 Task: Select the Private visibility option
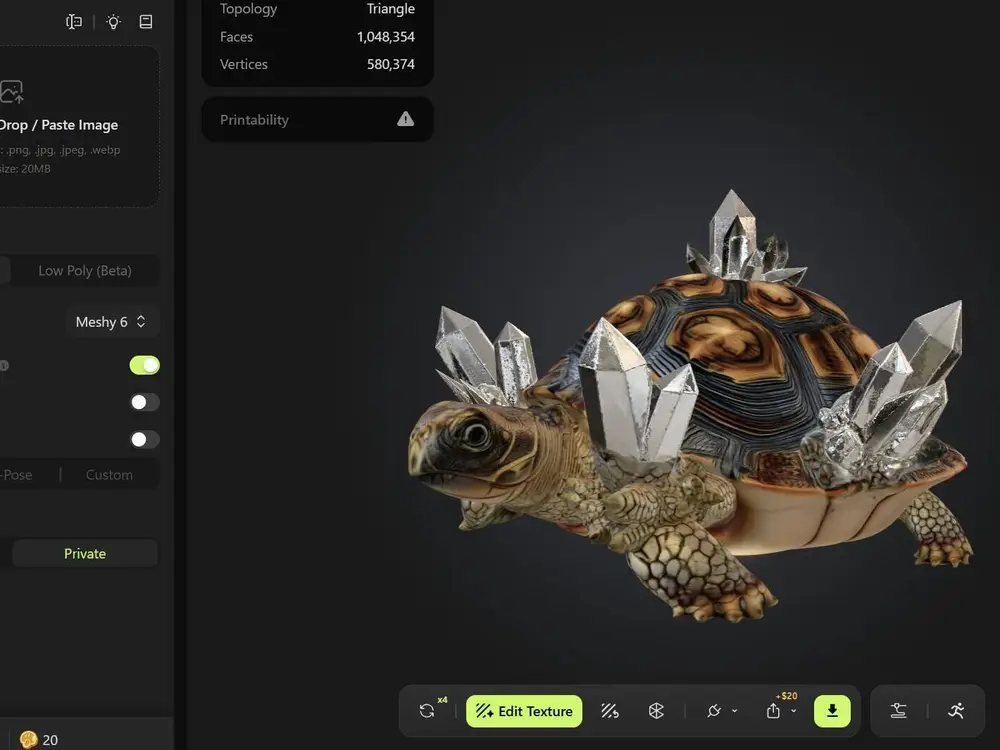pos(85,554)
